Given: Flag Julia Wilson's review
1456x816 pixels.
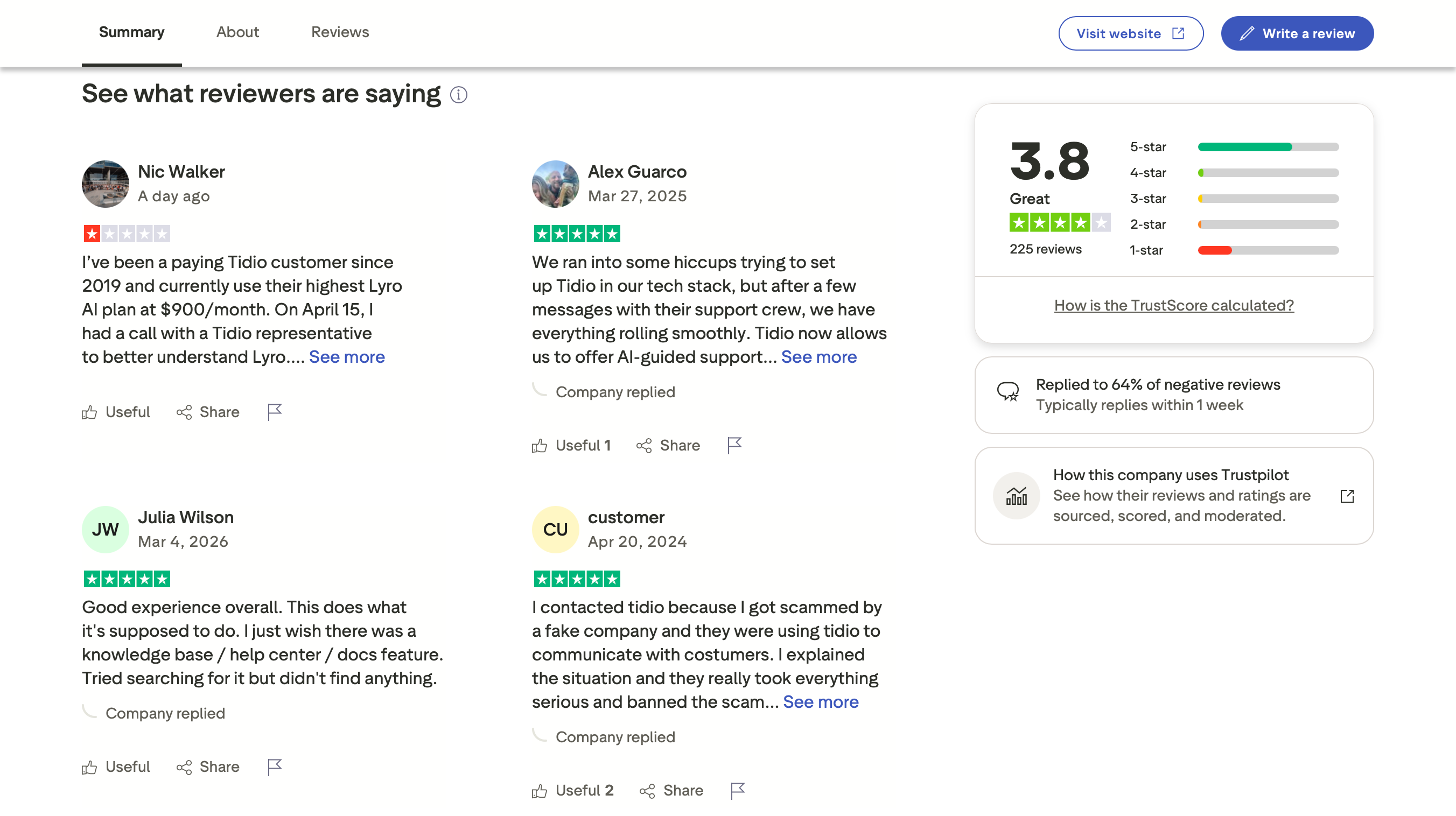Looking at the screenshot, I should [x=275, y=767].
